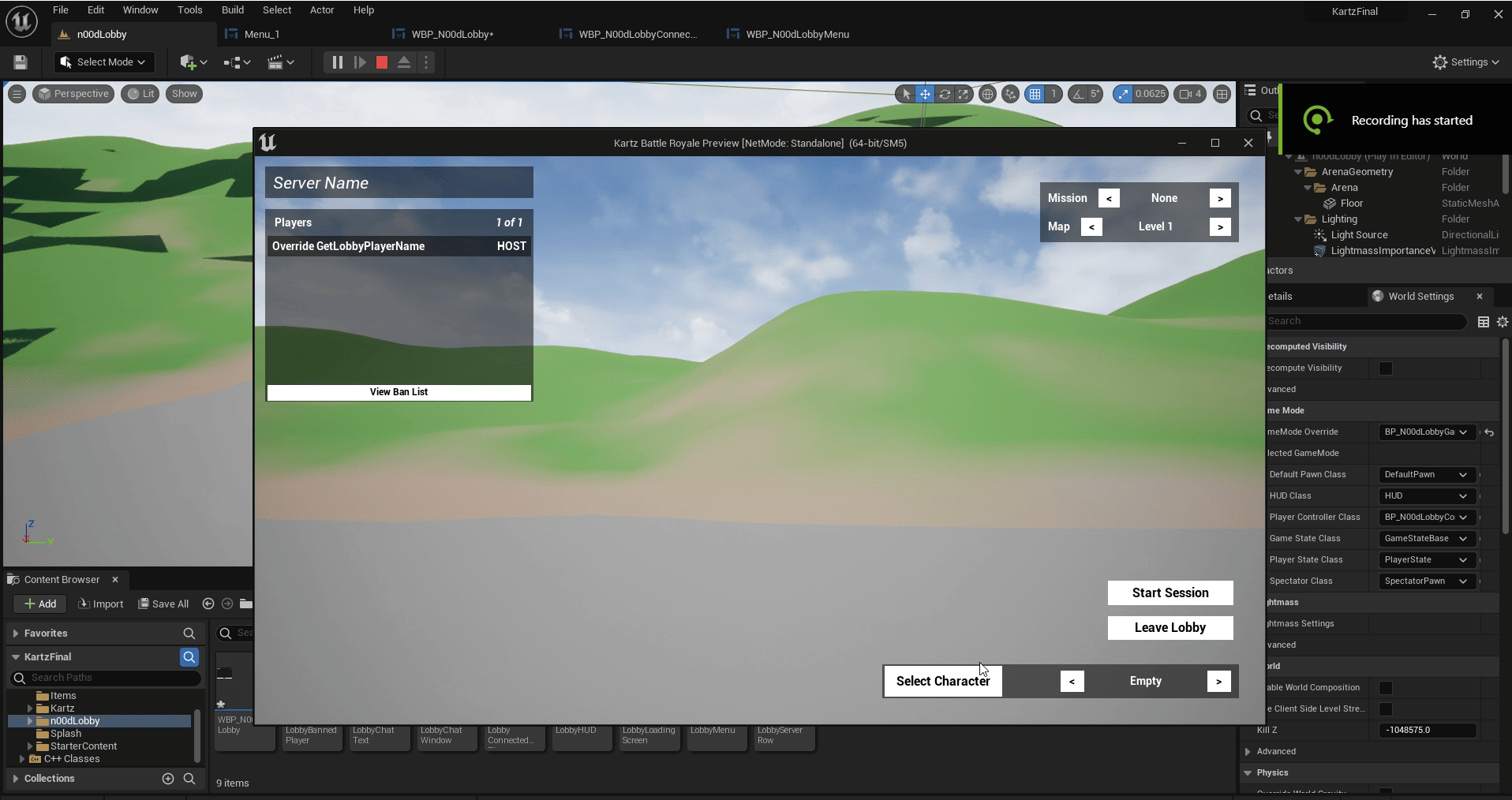Toggle Client Side Level Streaming checkbox
Viewport: 1512px width, 800px height.
(1386, 709)
